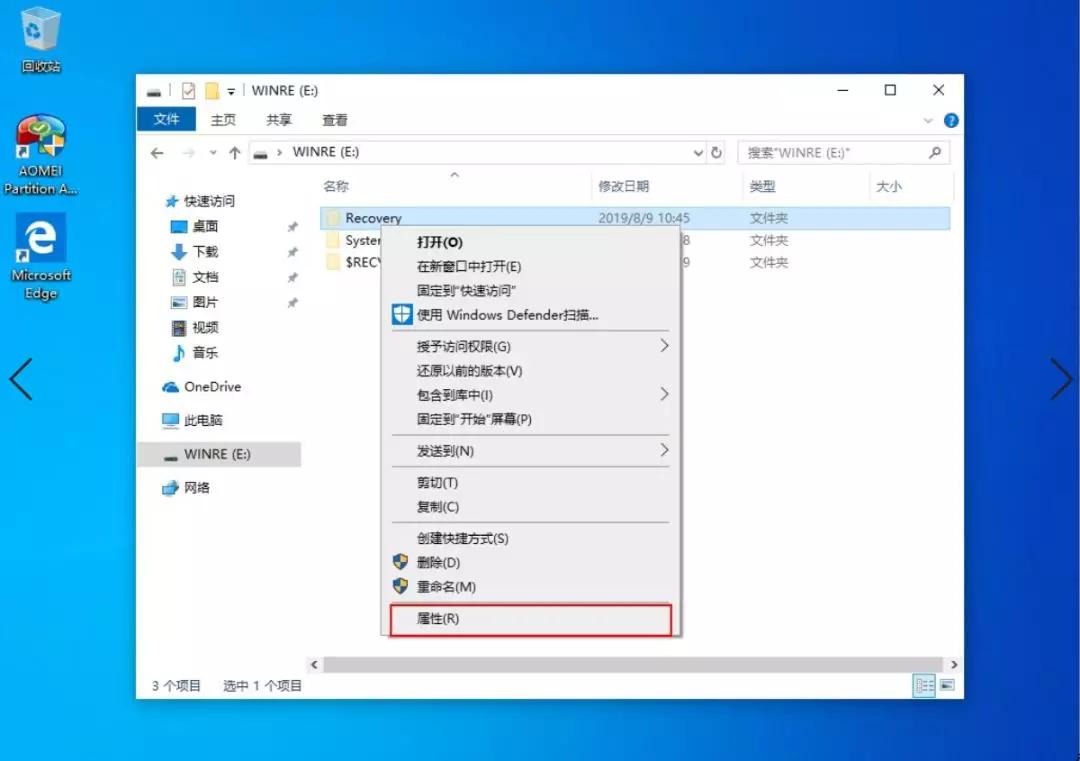
Task: Click the search WINRE (E:) input box
Action: coord(832,153)
